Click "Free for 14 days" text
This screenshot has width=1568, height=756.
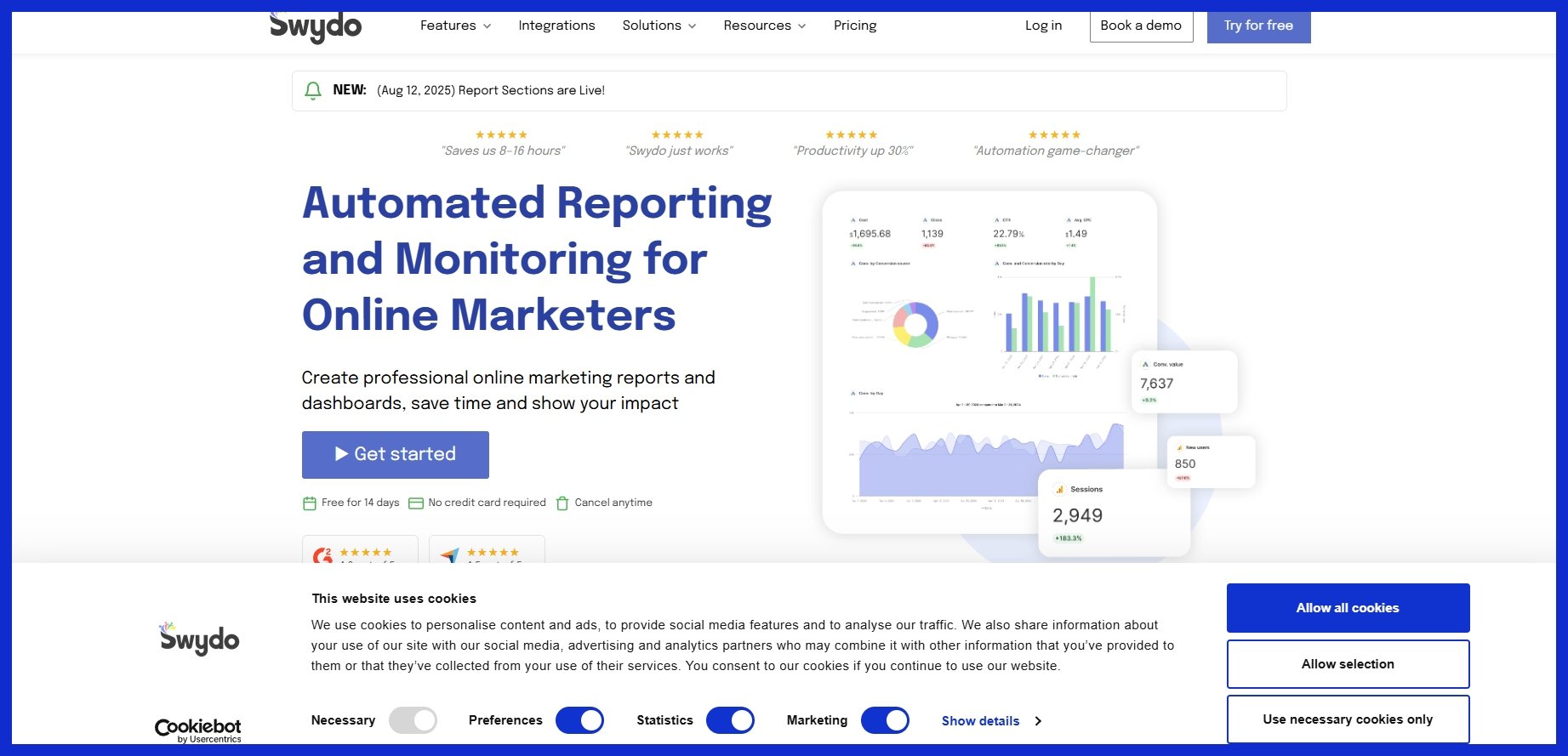pos(360,503)
